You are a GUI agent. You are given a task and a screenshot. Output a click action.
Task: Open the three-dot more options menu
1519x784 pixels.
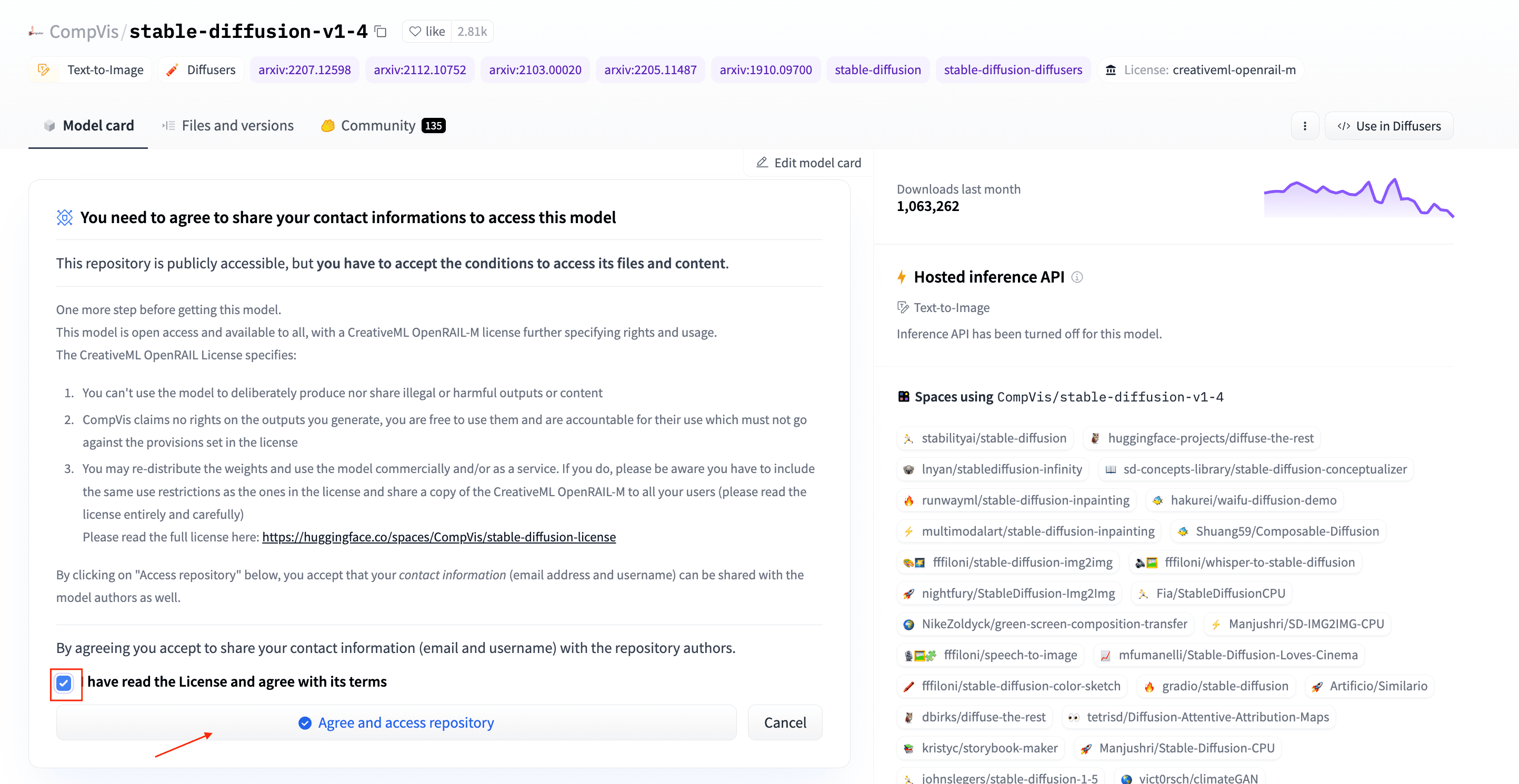tap(1304, 126)
